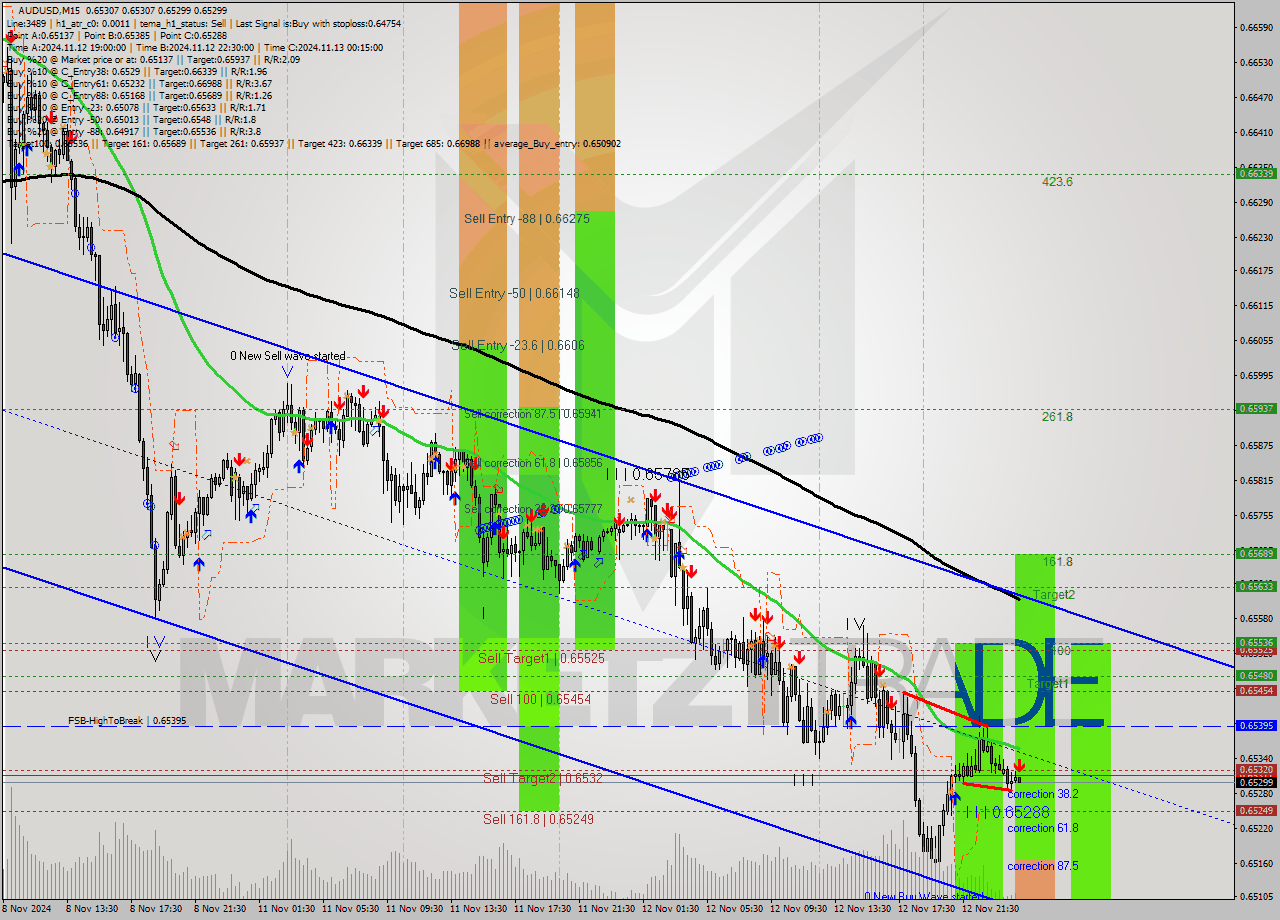Screen dimensions: 1280x920
Task: Click the blue 0.65395 price axis tag
Action: tap(1256, 726)
